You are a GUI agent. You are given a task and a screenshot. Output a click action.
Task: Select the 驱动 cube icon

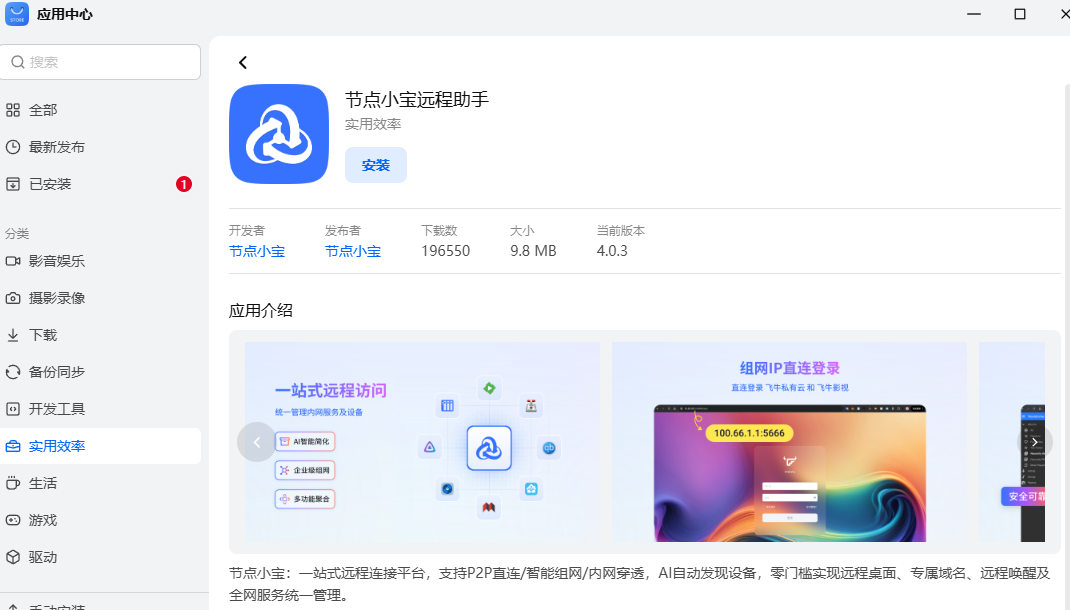coord(13,557)
